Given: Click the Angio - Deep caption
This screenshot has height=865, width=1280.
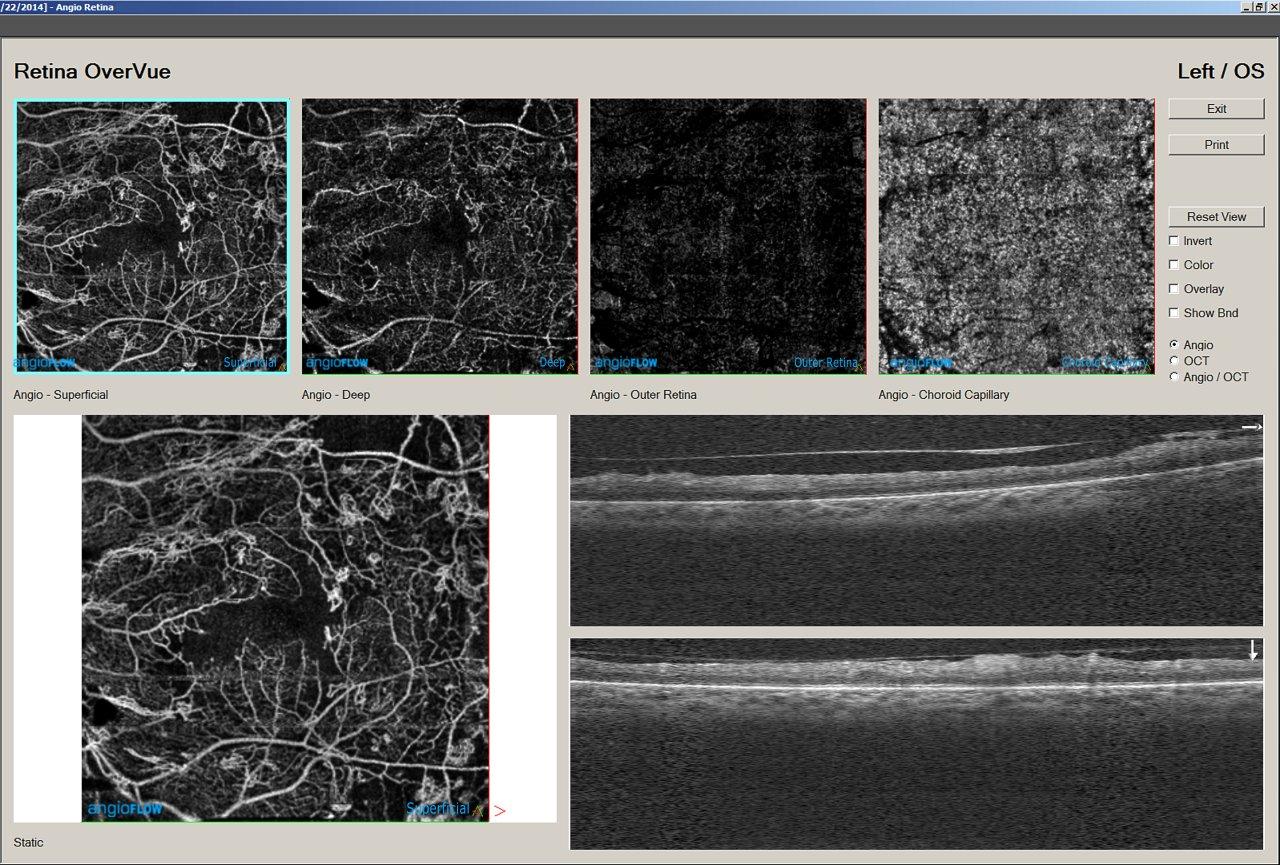Looking at the screenshot, I should 336,395.
